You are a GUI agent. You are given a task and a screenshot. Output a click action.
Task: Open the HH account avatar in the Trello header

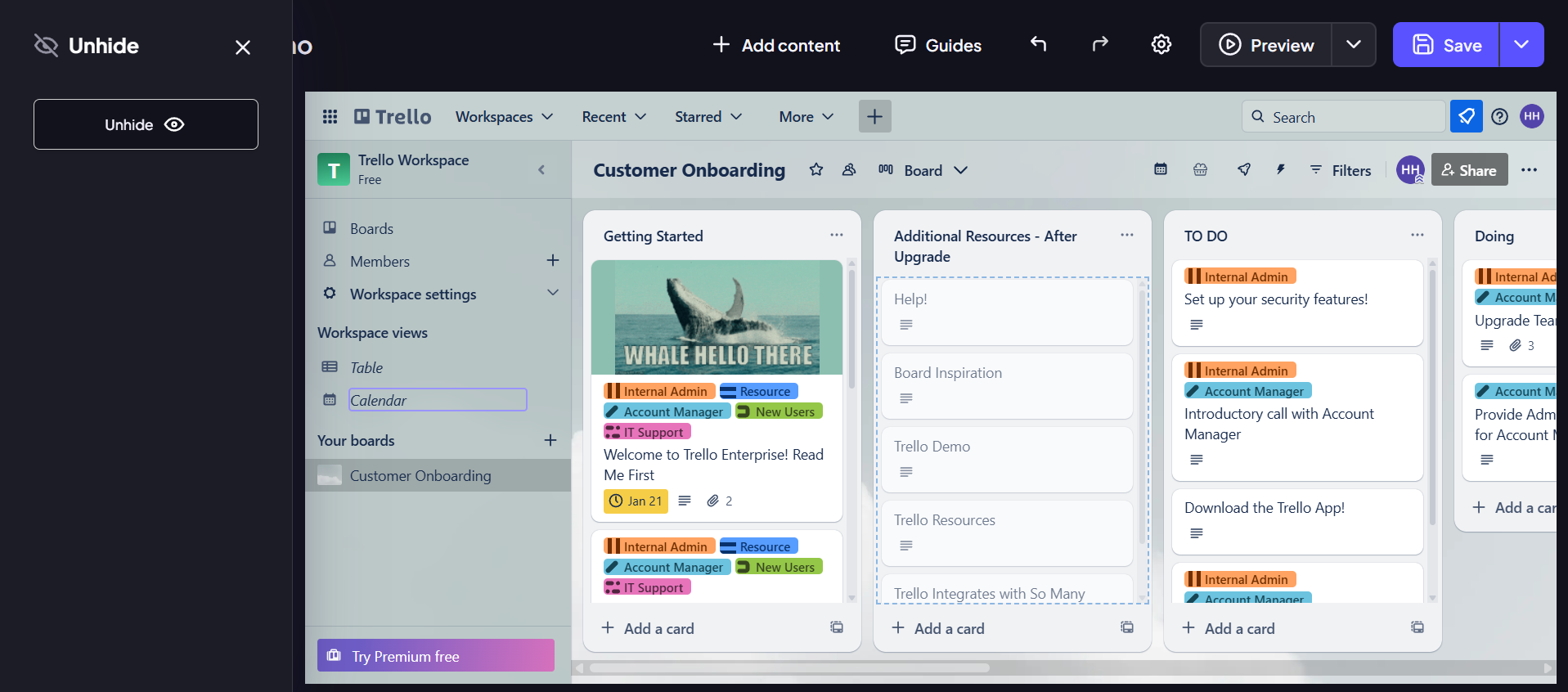1532,116
